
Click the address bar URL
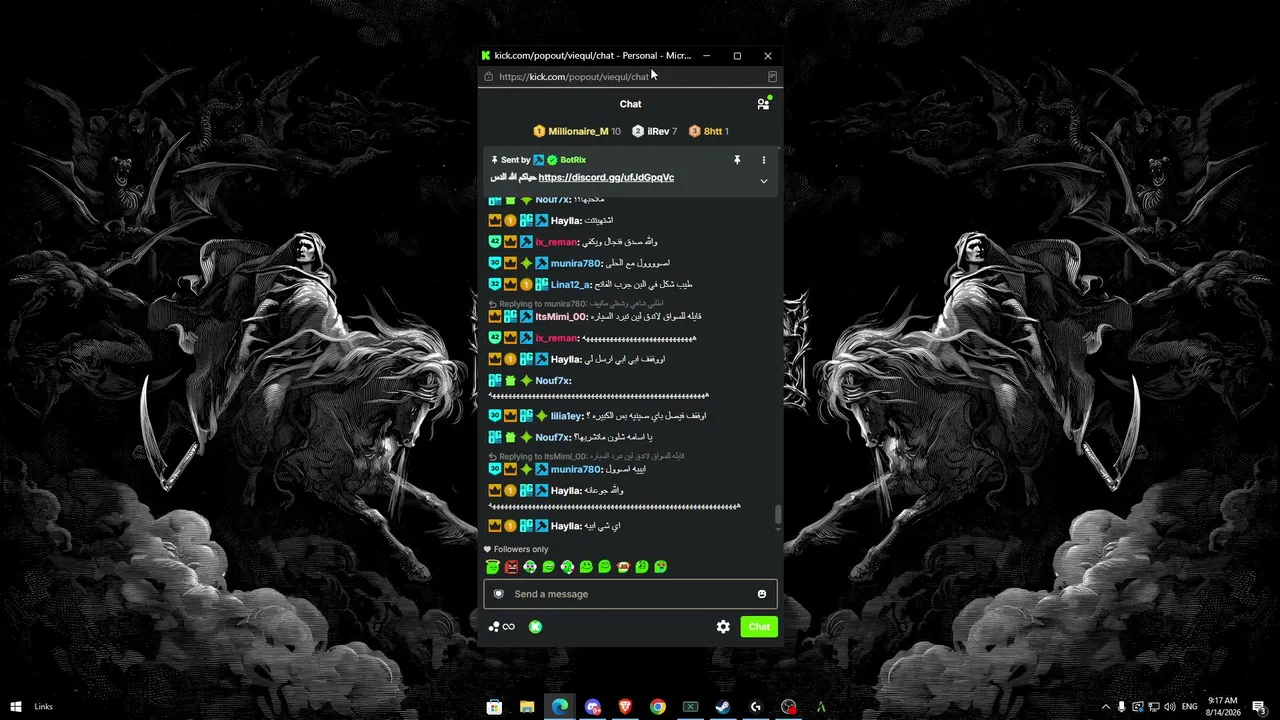point(575,77)
